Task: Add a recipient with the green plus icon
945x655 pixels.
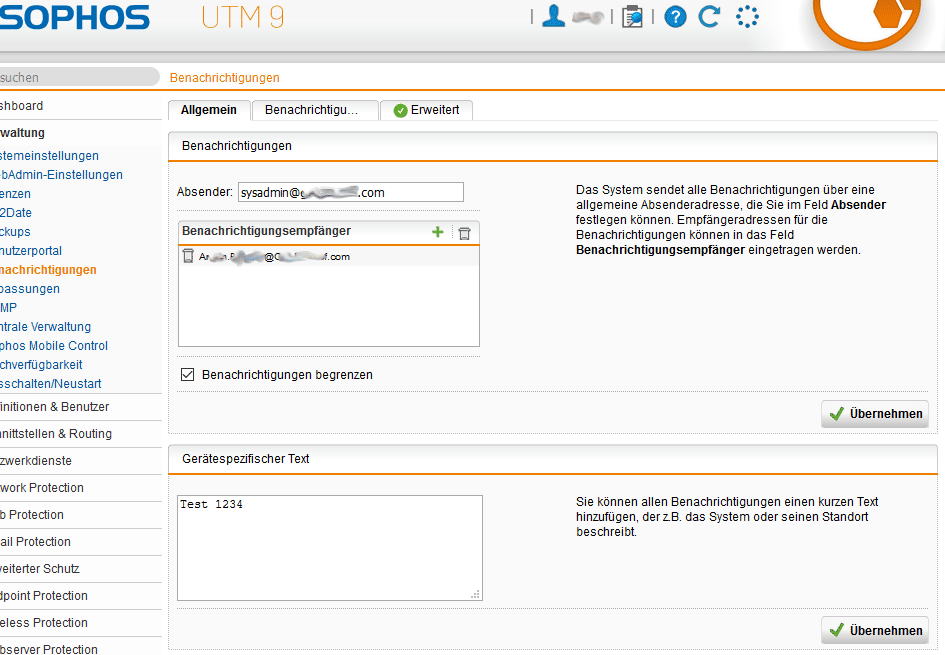Action: point(437,232)
